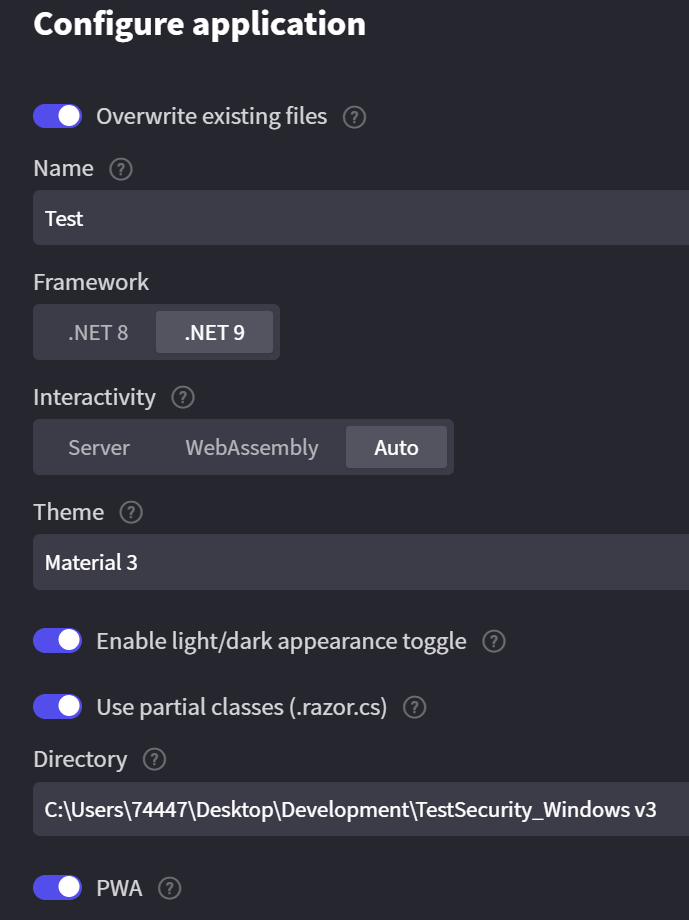Image resolution: width=689 pixels, height=920 pixels.
Task: Open the Interactivity help tooltip
Action: tap(182, 398)
